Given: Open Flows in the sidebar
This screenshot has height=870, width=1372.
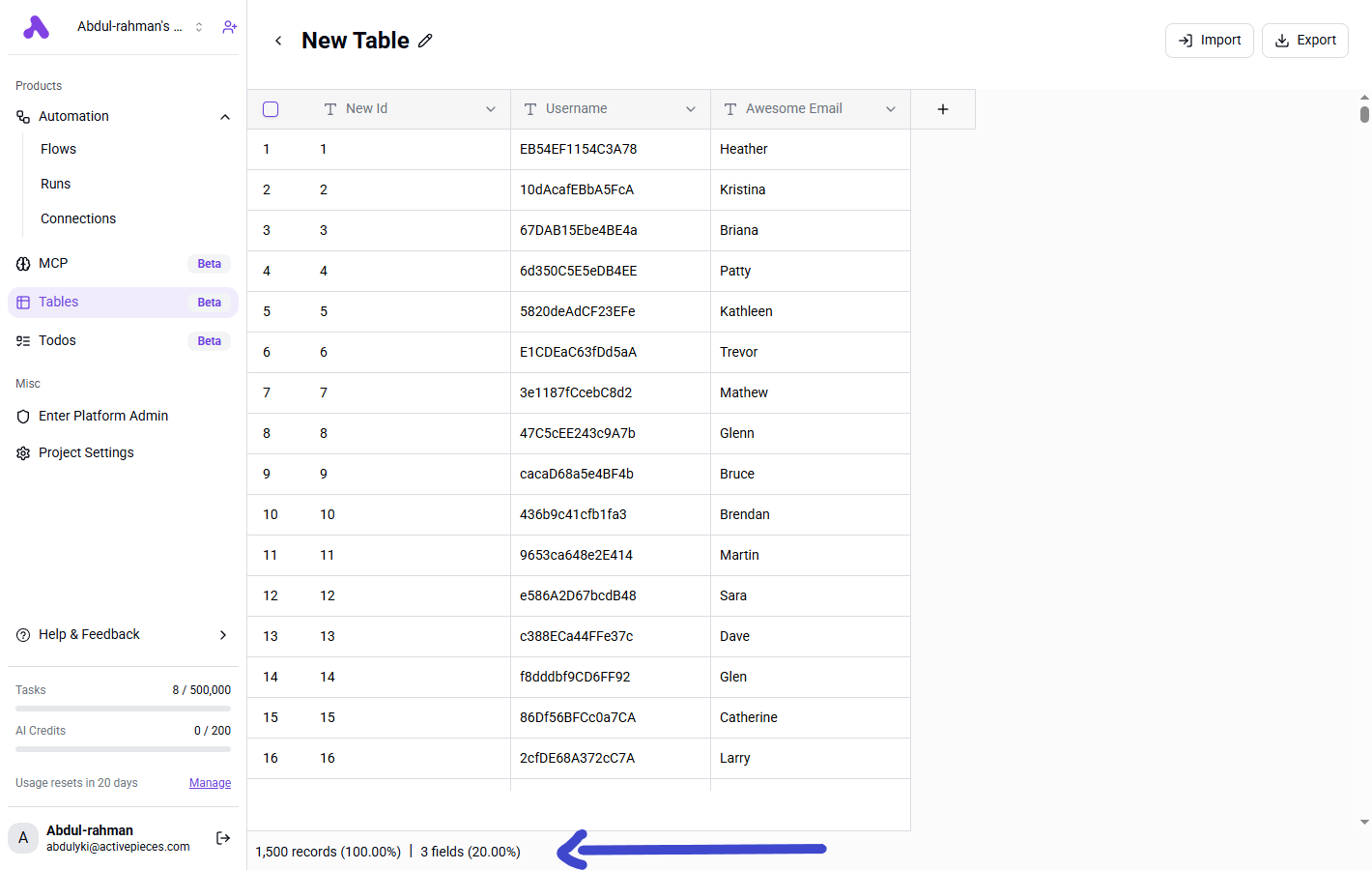Looking at the screenshot, I should [x=58, y=149].
